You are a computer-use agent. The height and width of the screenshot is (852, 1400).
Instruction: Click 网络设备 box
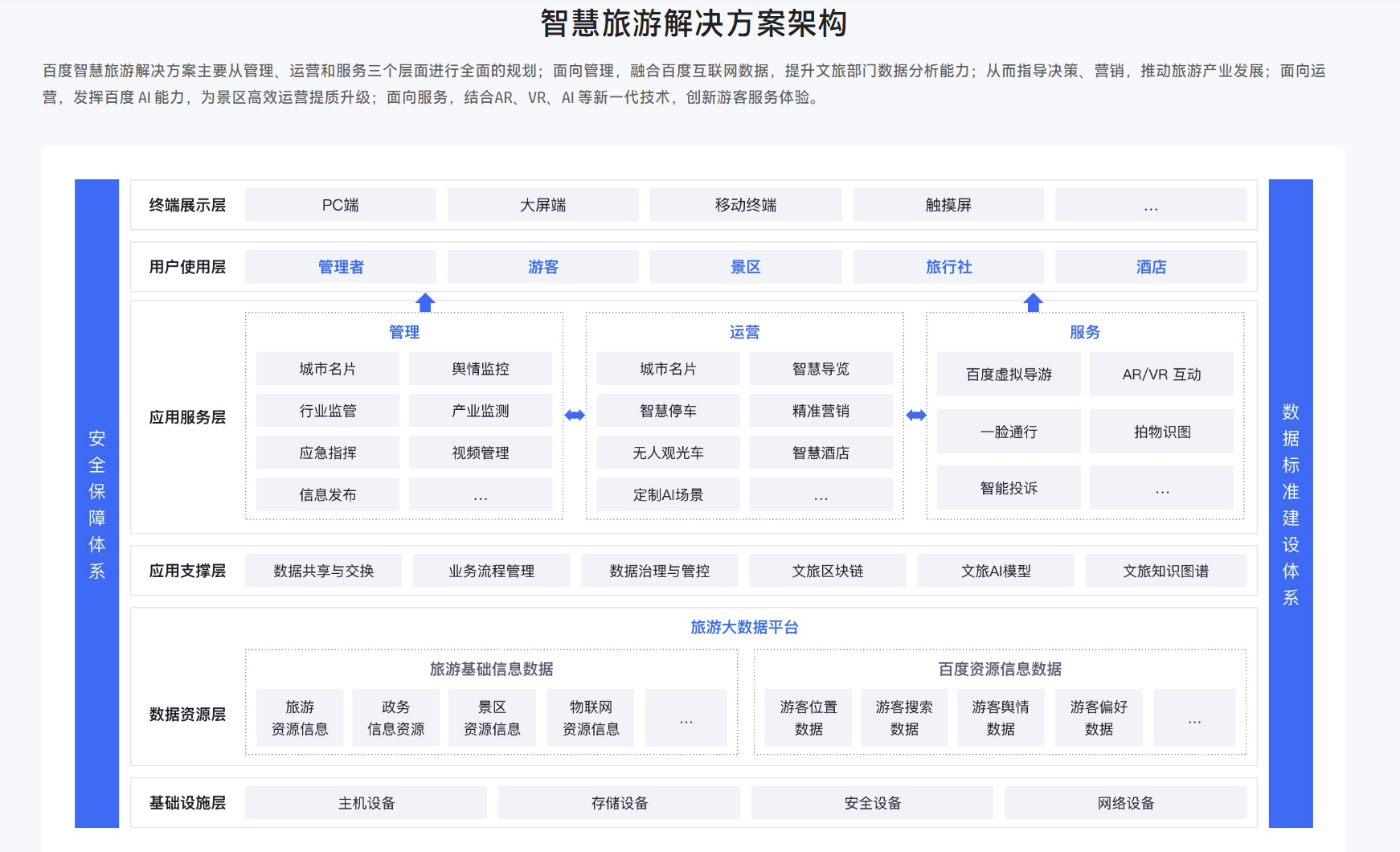pyautogui.click(x=1125, y=803)
